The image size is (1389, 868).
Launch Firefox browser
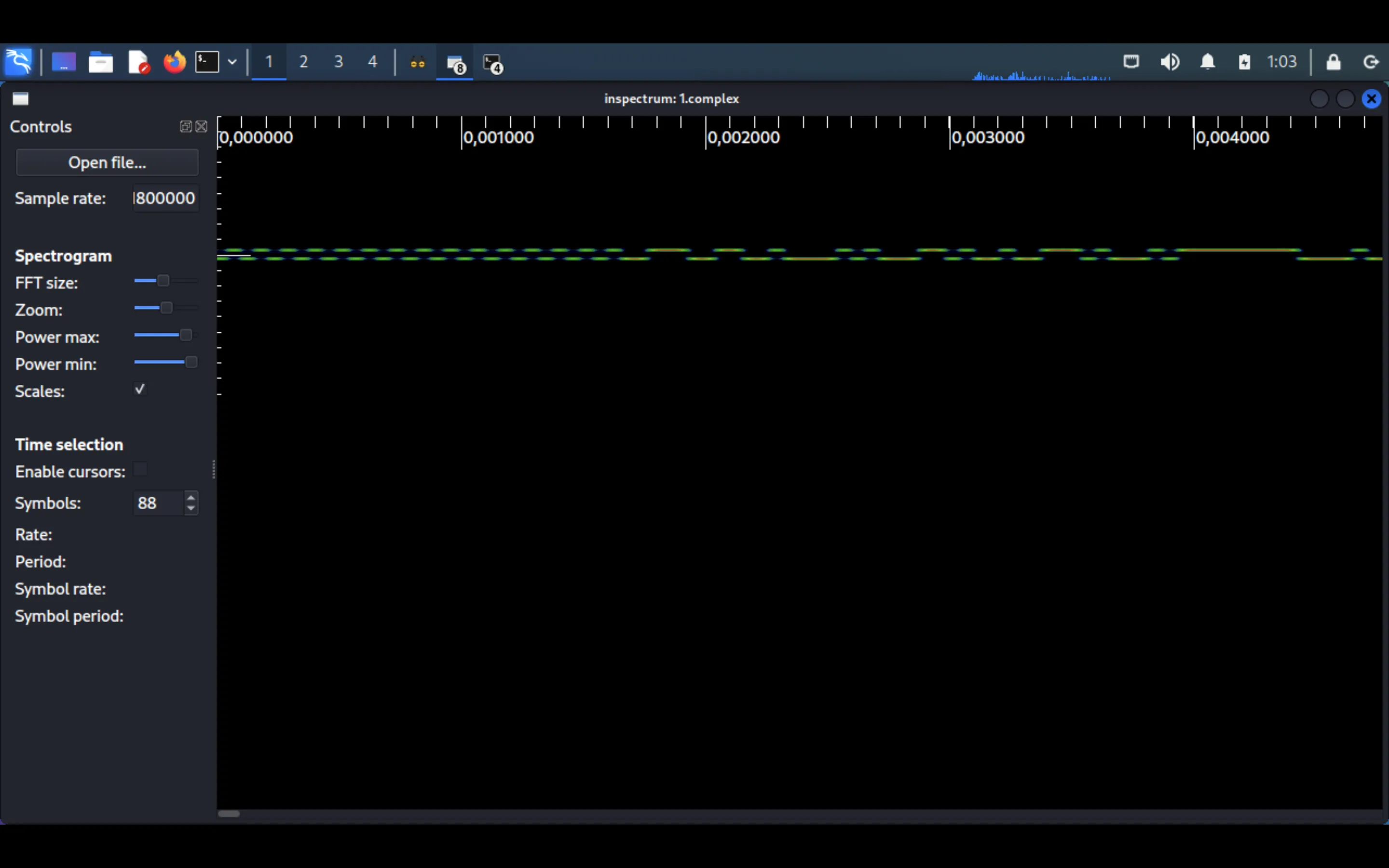point(175,62)
